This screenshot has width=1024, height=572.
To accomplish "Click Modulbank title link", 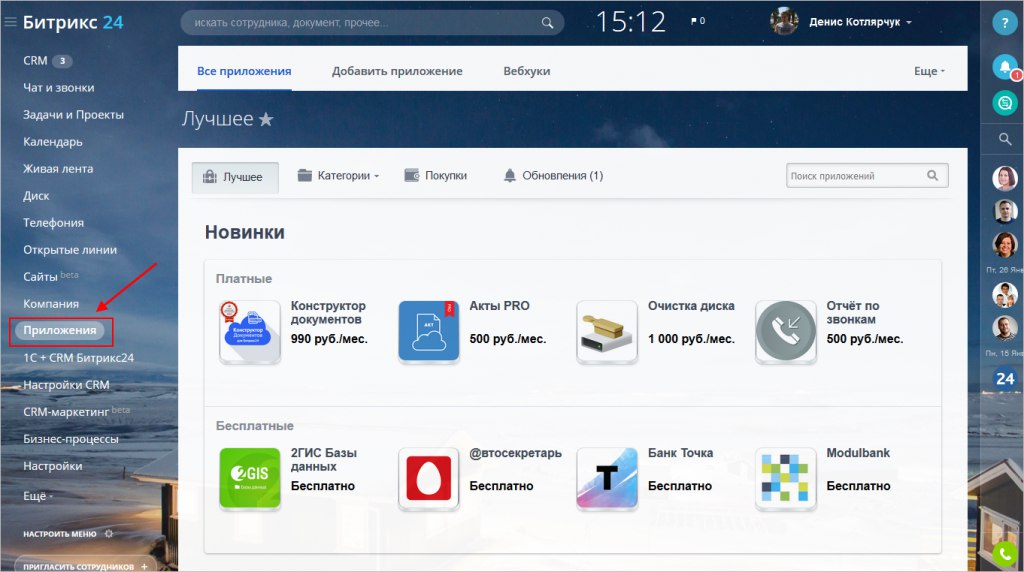I will click(x=858, y=453).
